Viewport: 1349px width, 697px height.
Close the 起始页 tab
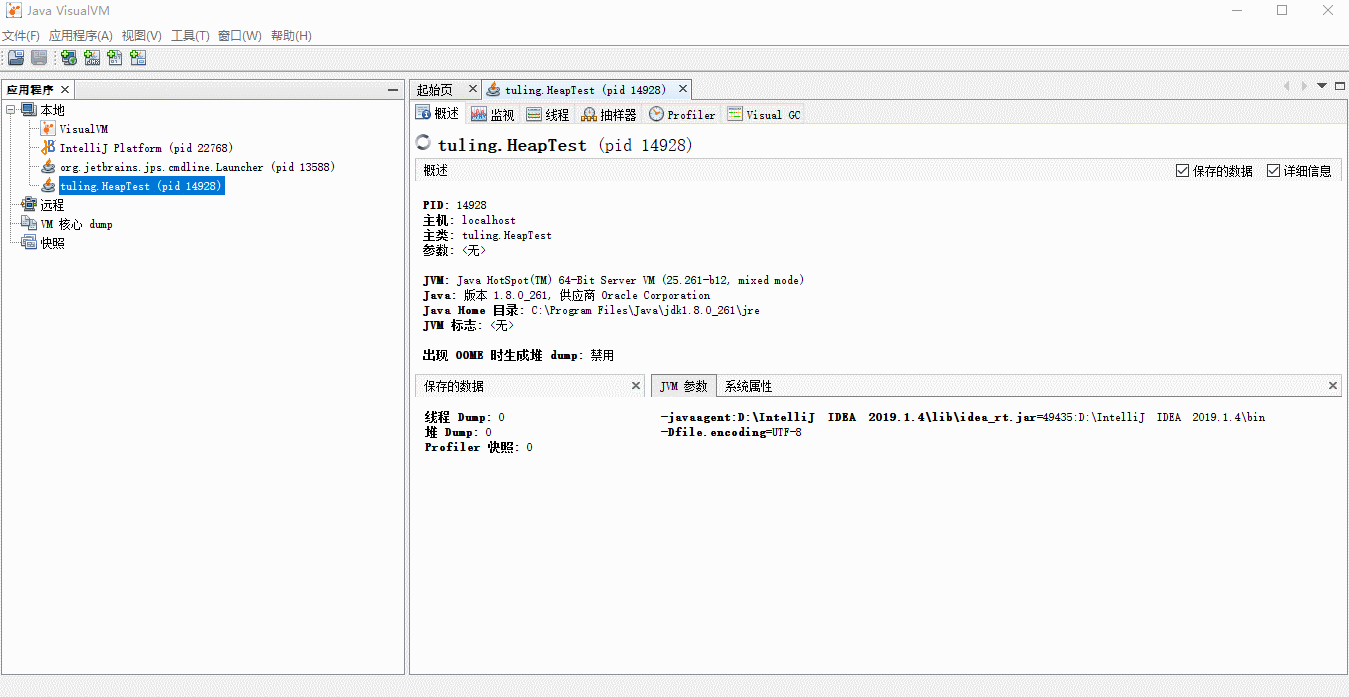point(473,89)
